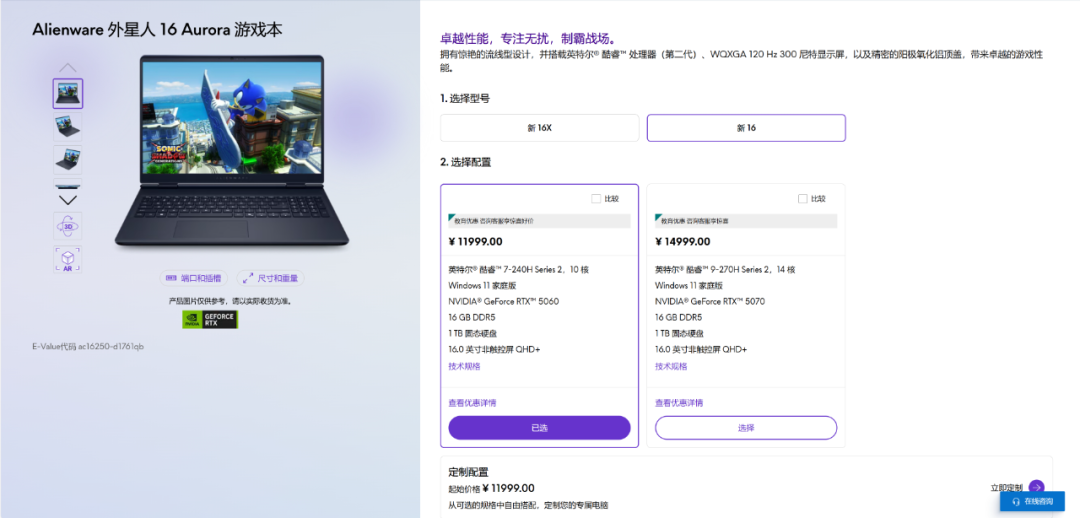Click up chevron above thumbnail list
Image resolution: width=1080 pixels, height=518 pixels.
pos(68,68)
